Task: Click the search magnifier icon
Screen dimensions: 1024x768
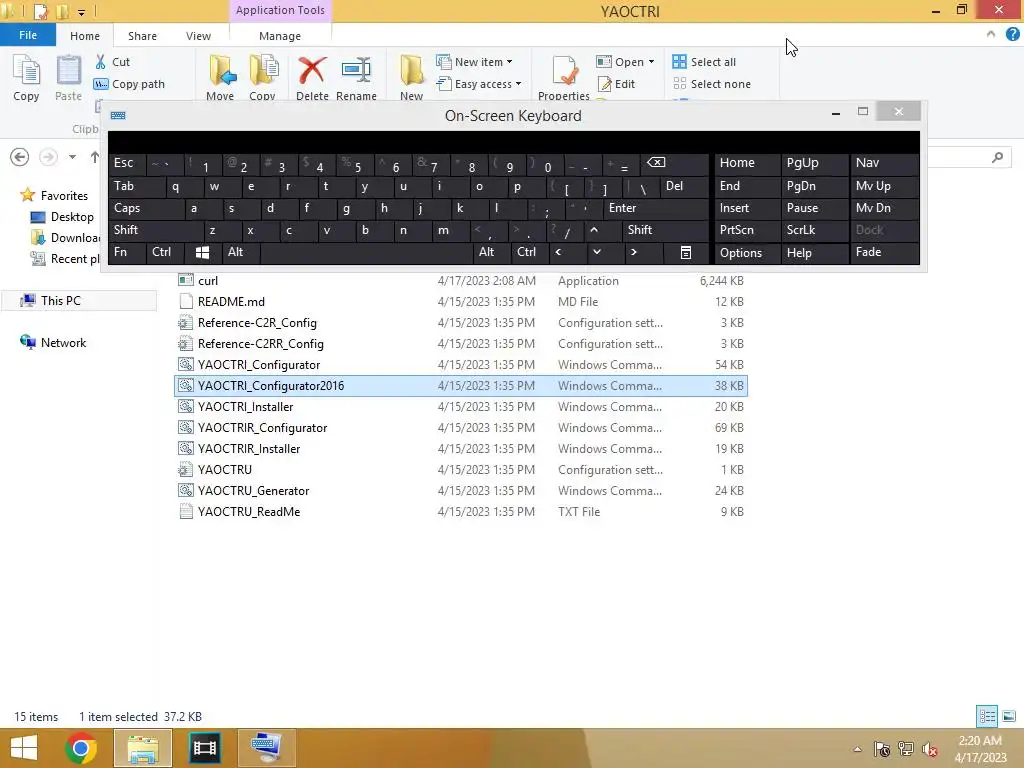Action: pyautogui.click(x=997, y=157)
